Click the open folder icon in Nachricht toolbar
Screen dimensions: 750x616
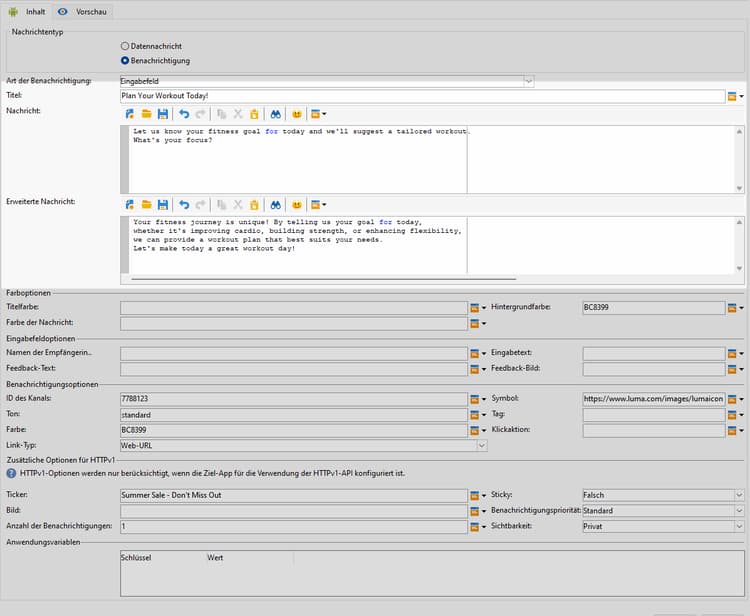tap(146, 115)
